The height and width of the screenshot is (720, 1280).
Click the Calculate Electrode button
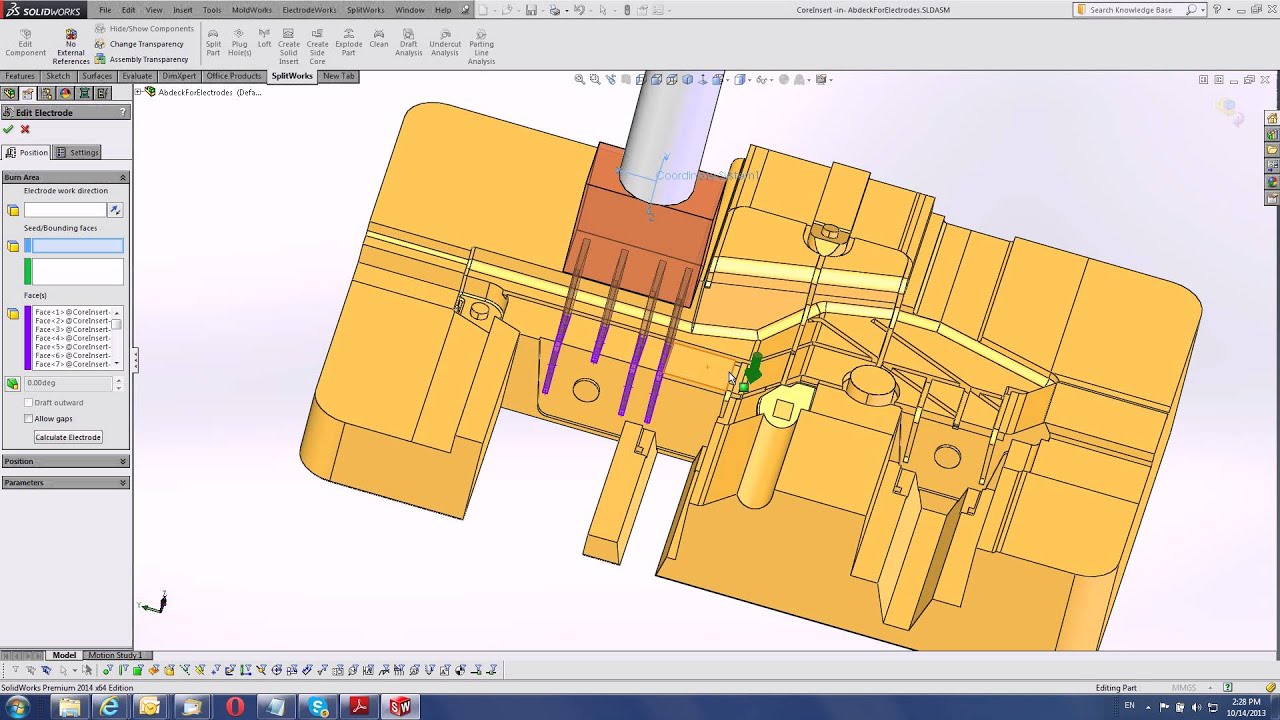[x=68, y=437]
